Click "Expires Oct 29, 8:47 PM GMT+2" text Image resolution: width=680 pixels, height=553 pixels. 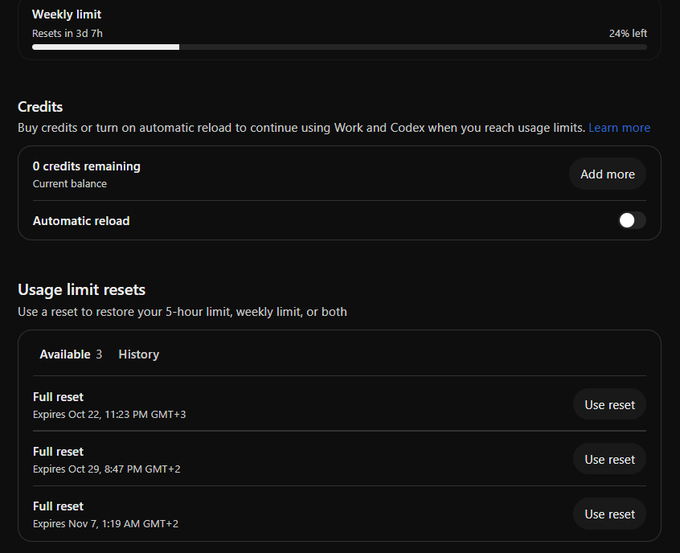pyautogui.click(x=107, y=469)
